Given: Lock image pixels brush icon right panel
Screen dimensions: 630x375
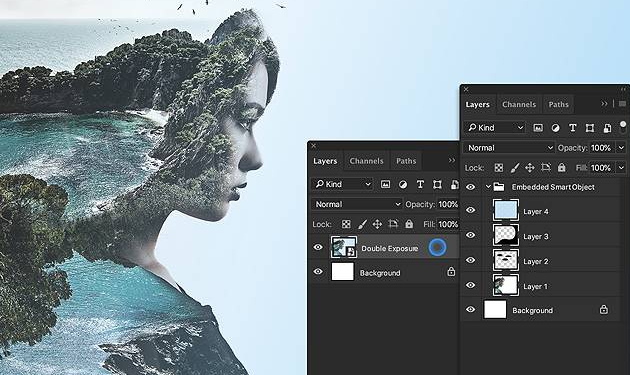Looking at the screenshot, I should click(515, 168).
